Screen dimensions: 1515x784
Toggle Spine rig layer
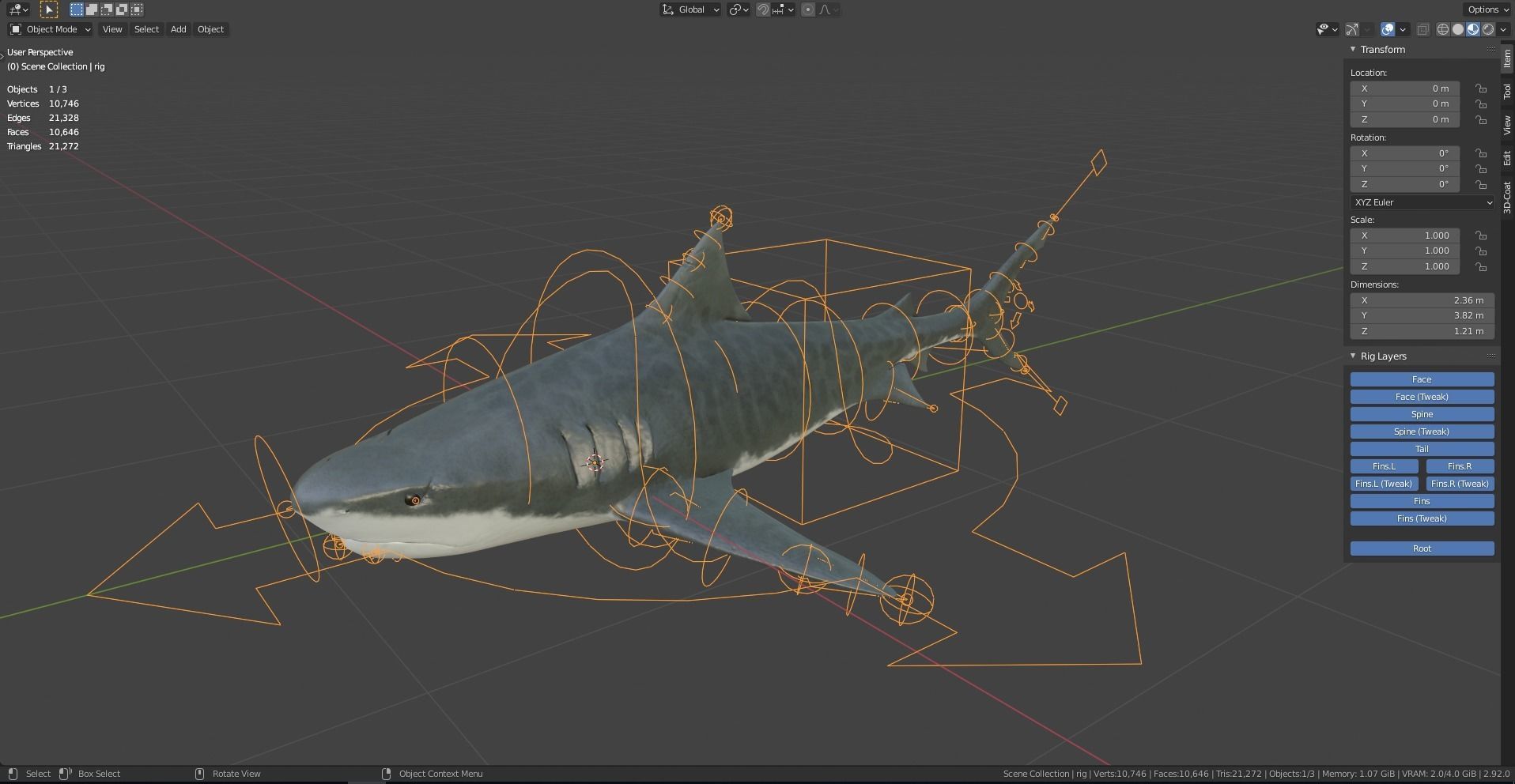(1422, 414)
